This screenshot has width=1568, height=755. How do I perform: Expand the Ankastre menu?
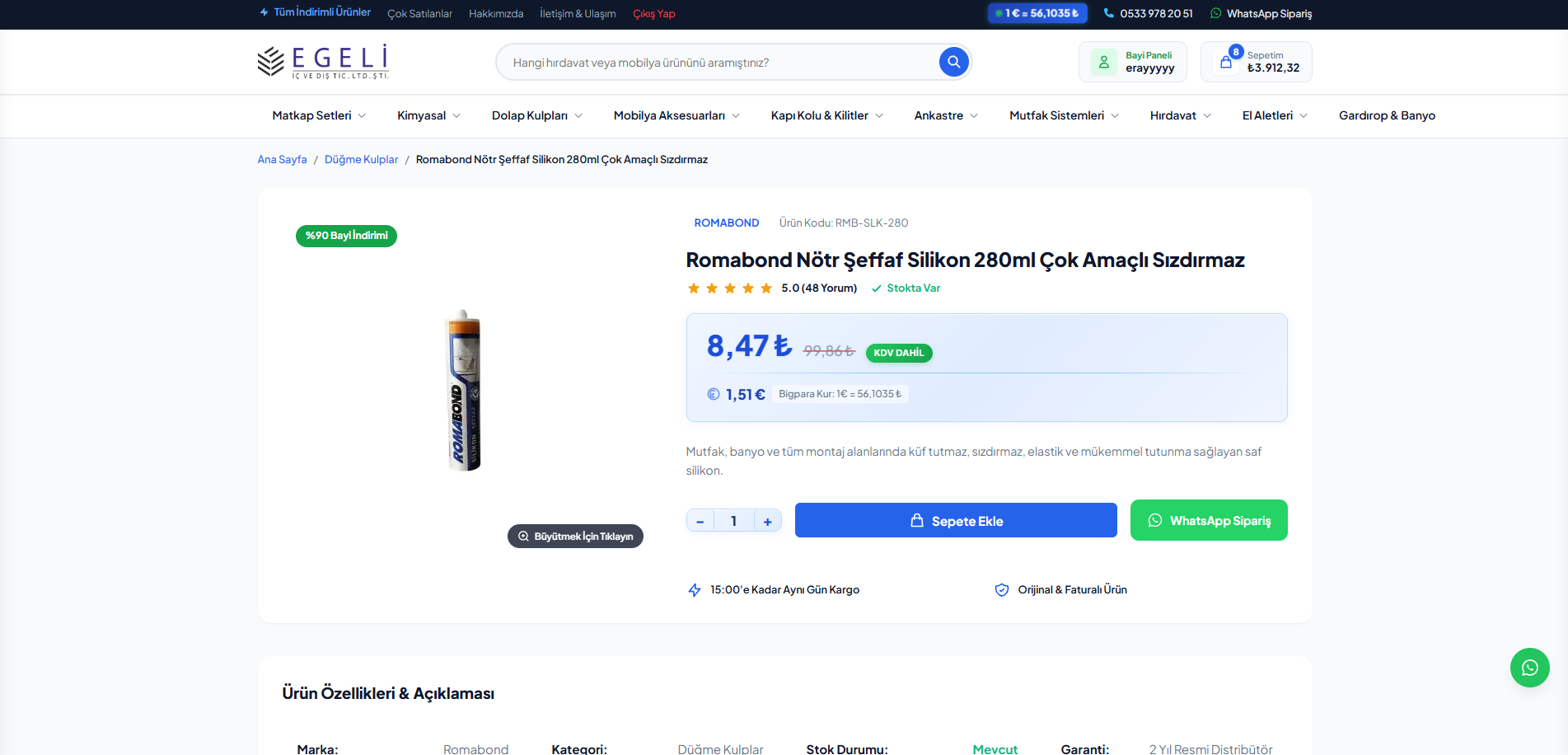(946, 115)
